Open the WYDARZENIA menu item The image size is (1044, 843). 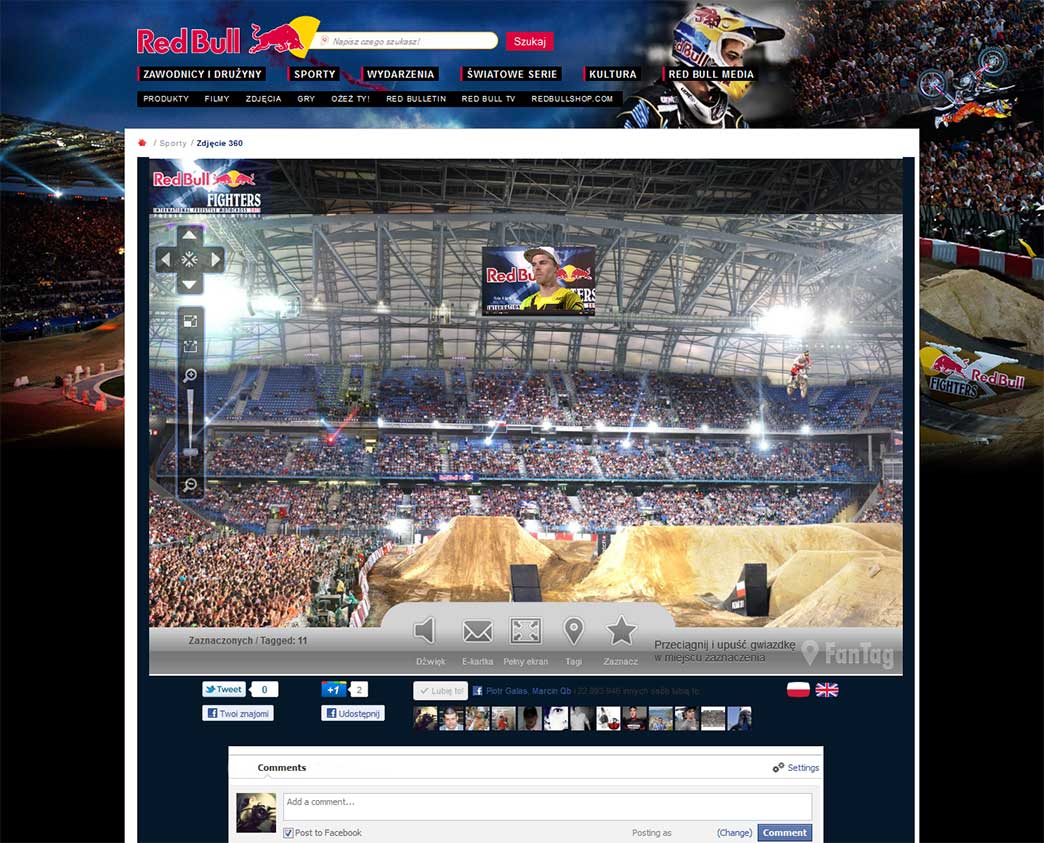pyautogui.click(x=400, y=74)
